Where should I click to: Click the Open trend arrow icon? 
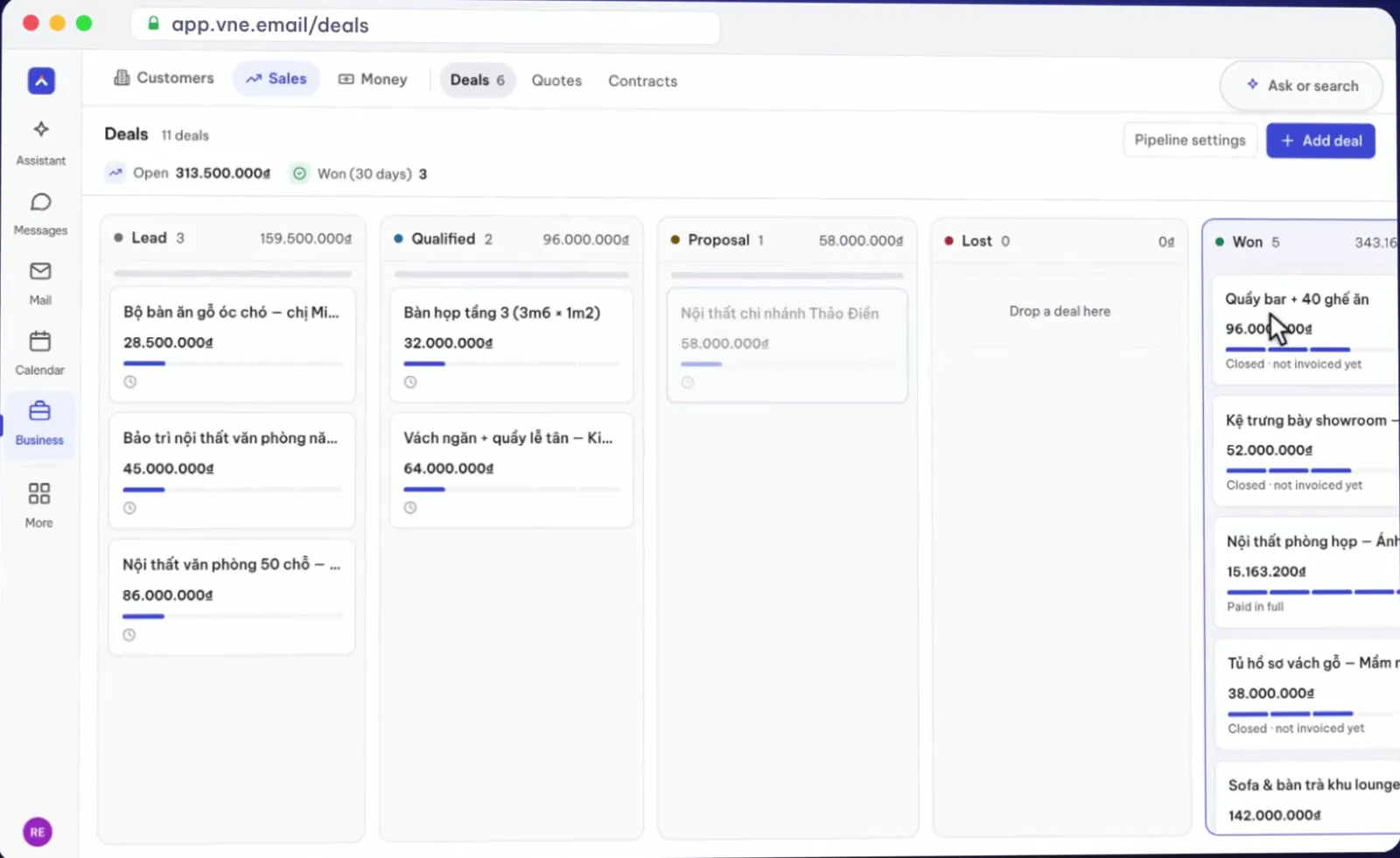tap(115, 172)
